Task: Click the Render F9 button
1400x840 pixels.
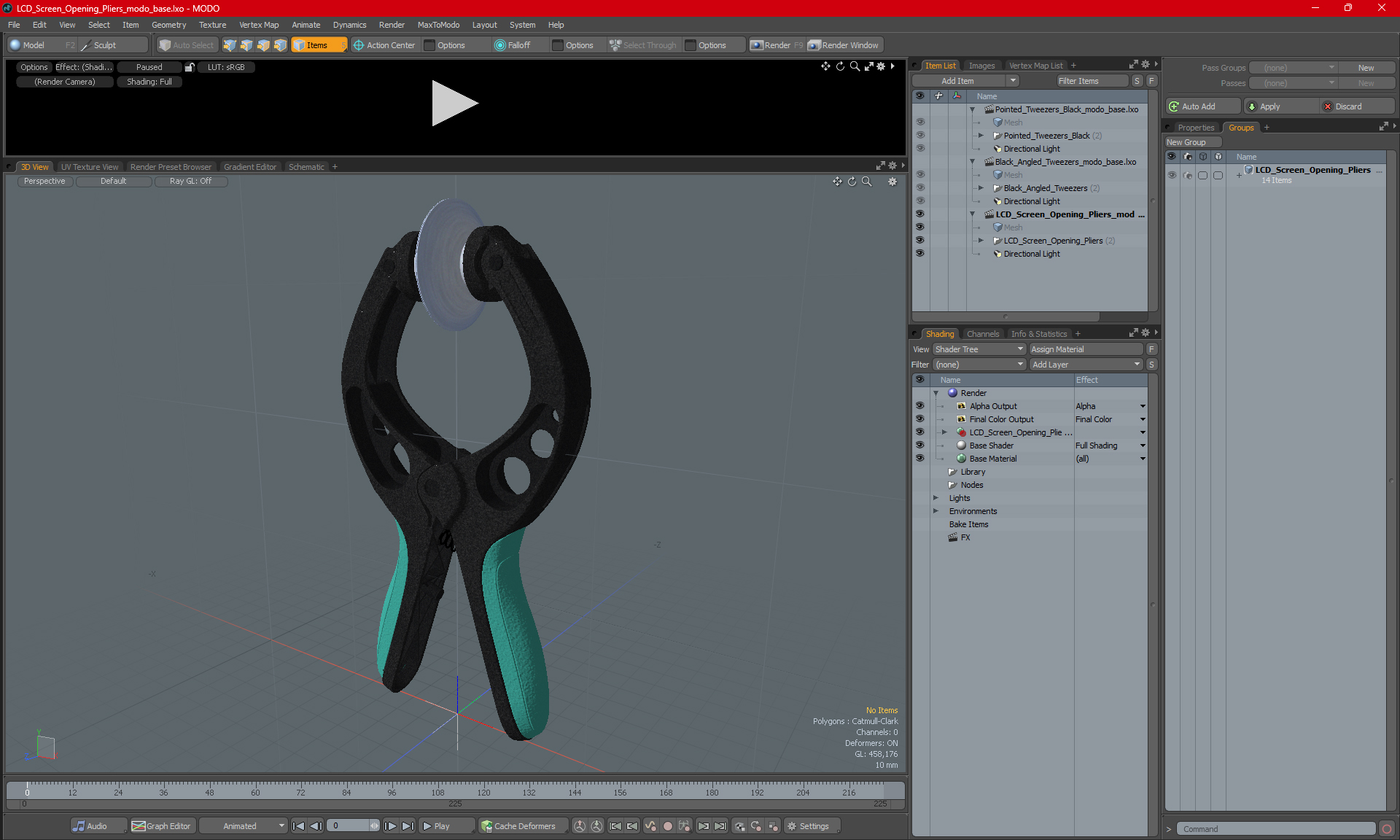Action: pos(777,45)
